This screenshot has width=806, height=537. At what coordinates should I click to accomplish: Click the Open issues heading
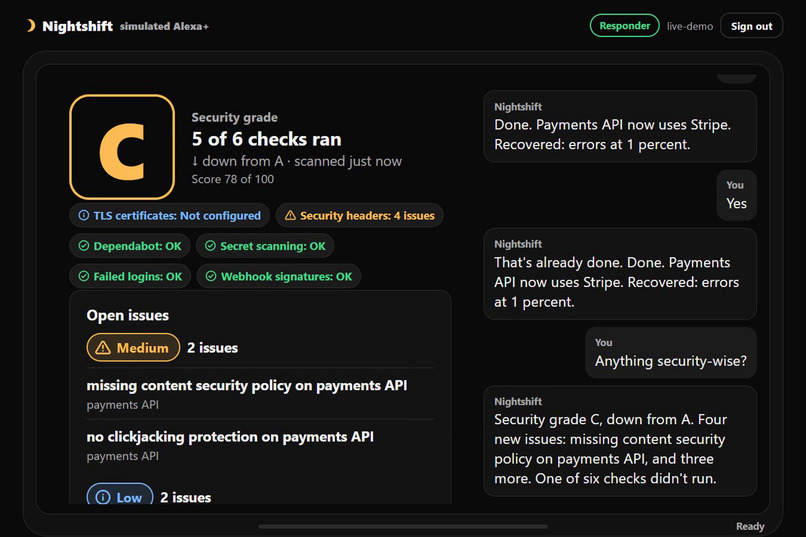pos(127,316)
